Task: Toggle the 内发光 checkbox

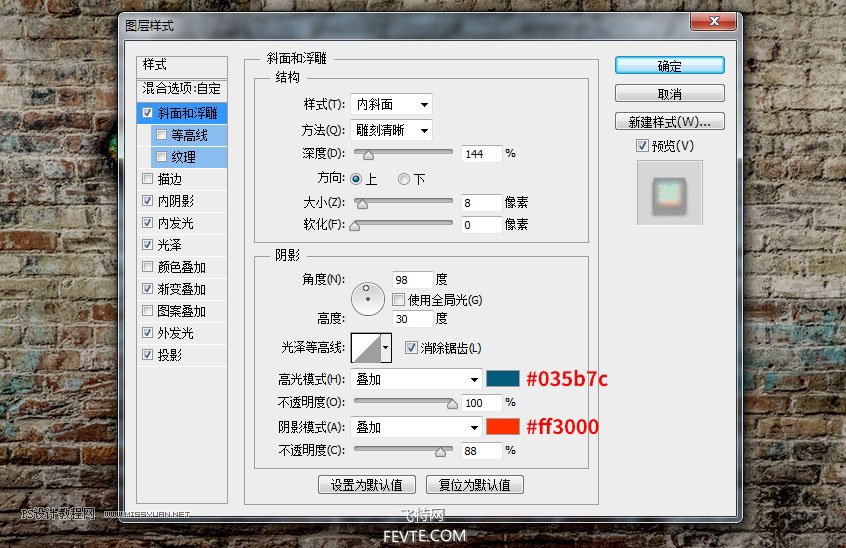Action: (x=147, y=223)
